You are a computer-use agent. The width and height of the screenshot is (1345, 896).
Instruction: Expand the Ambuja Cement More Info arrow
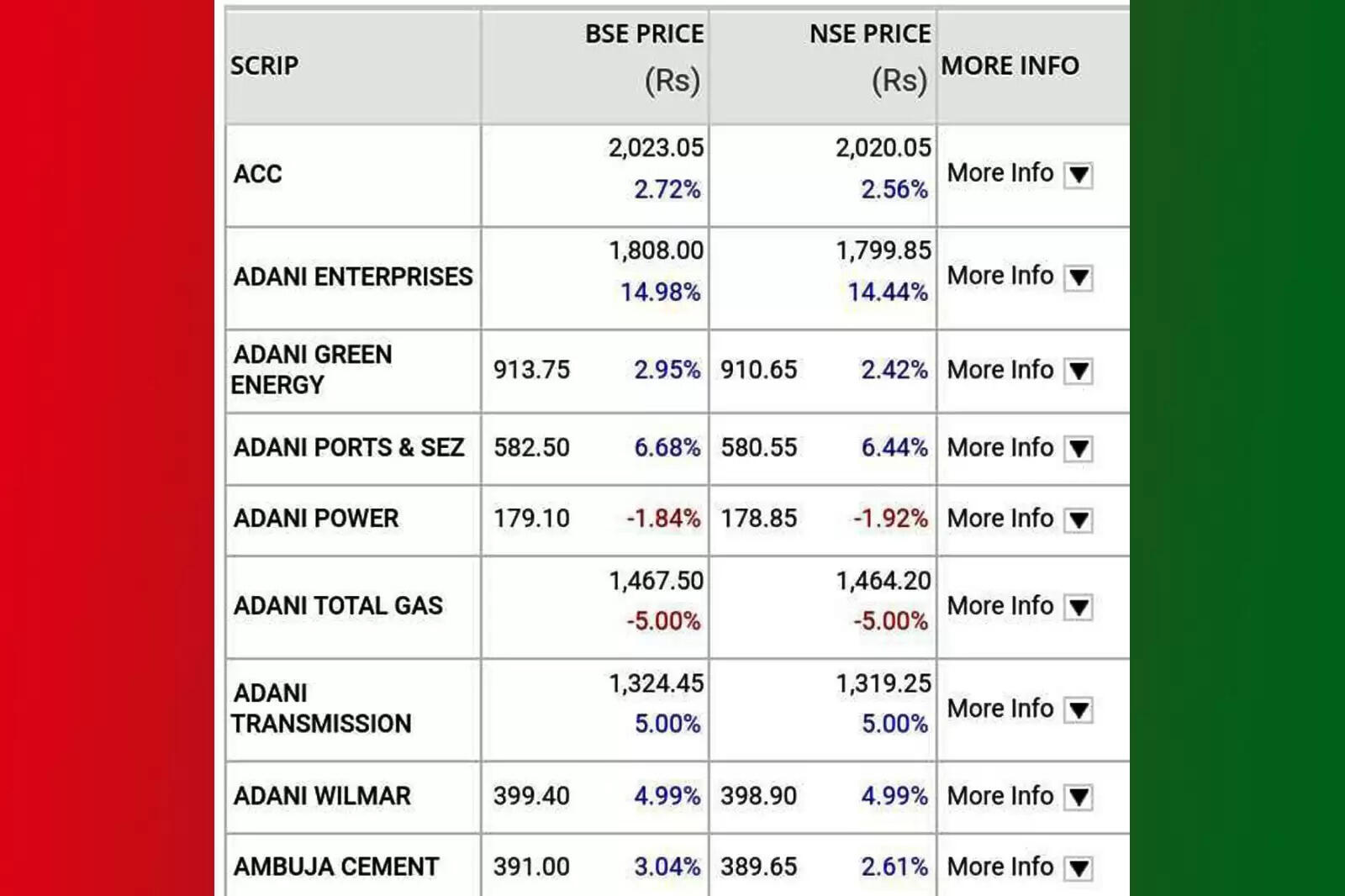coord(1079,867)
